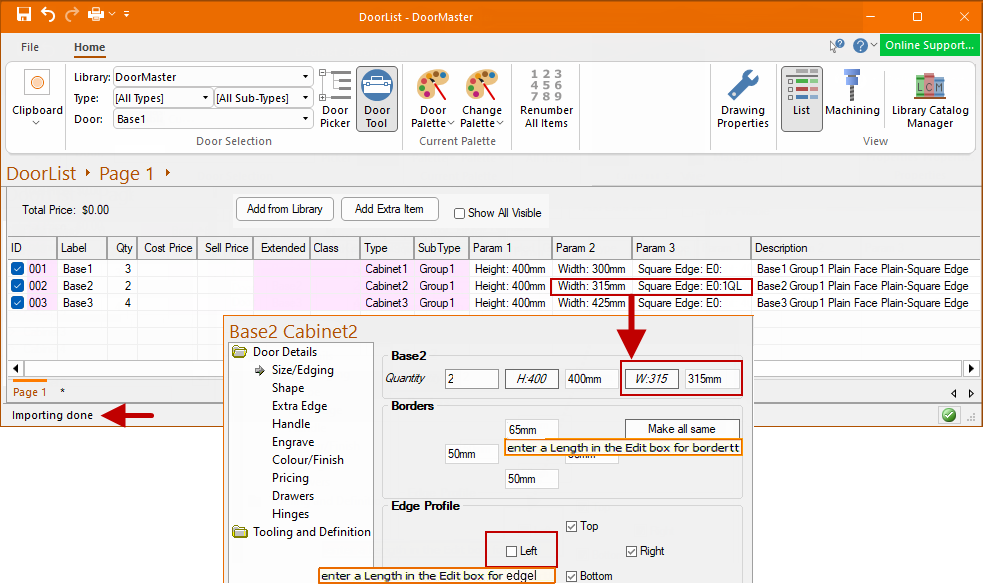Open the File menu

pos(30,47)
